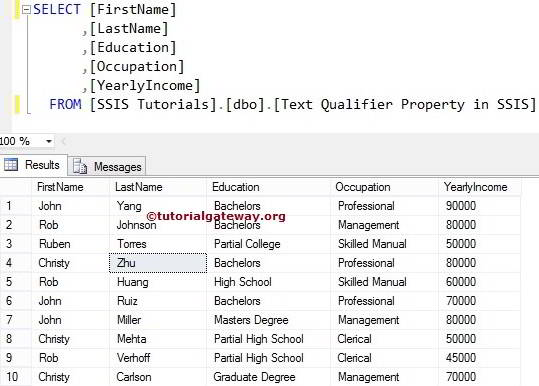Open the 100 % zoom dropdown
Screen dimensions: 539x386
click(x=49, y=141)
